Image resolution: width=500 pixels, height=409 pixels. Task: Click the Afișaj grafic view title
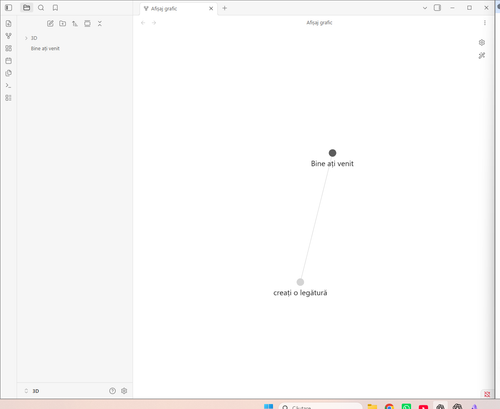click(x=319, y=23)
